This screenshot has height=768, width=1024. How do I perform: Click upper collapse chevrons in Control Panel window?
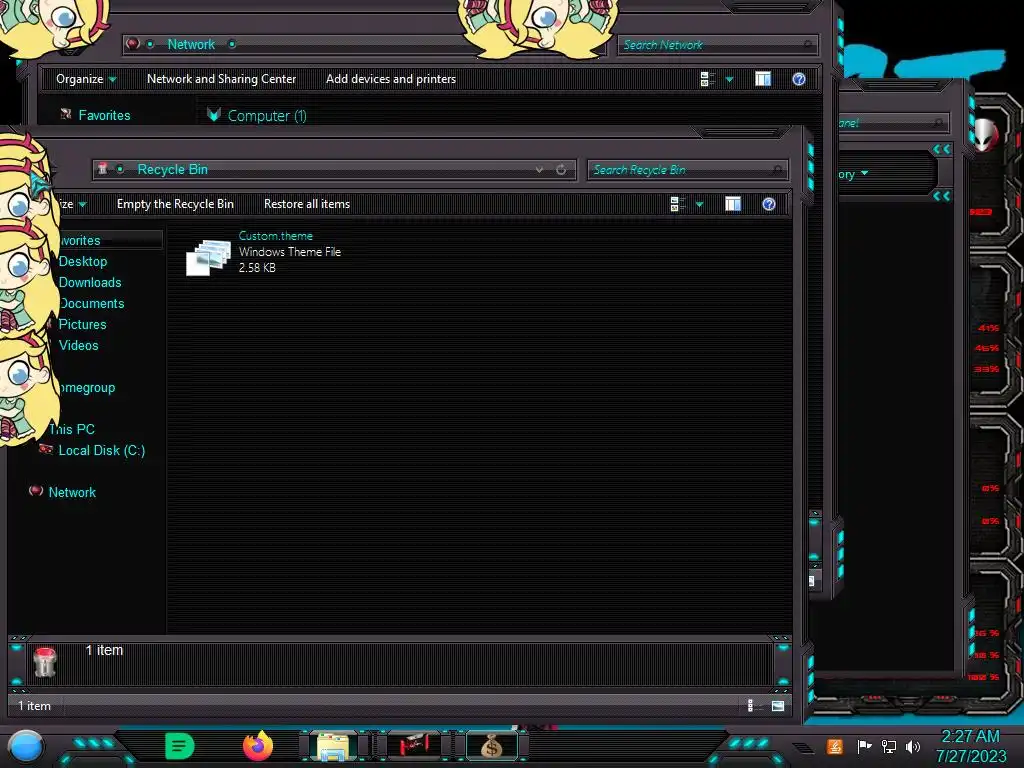[941, 150]
